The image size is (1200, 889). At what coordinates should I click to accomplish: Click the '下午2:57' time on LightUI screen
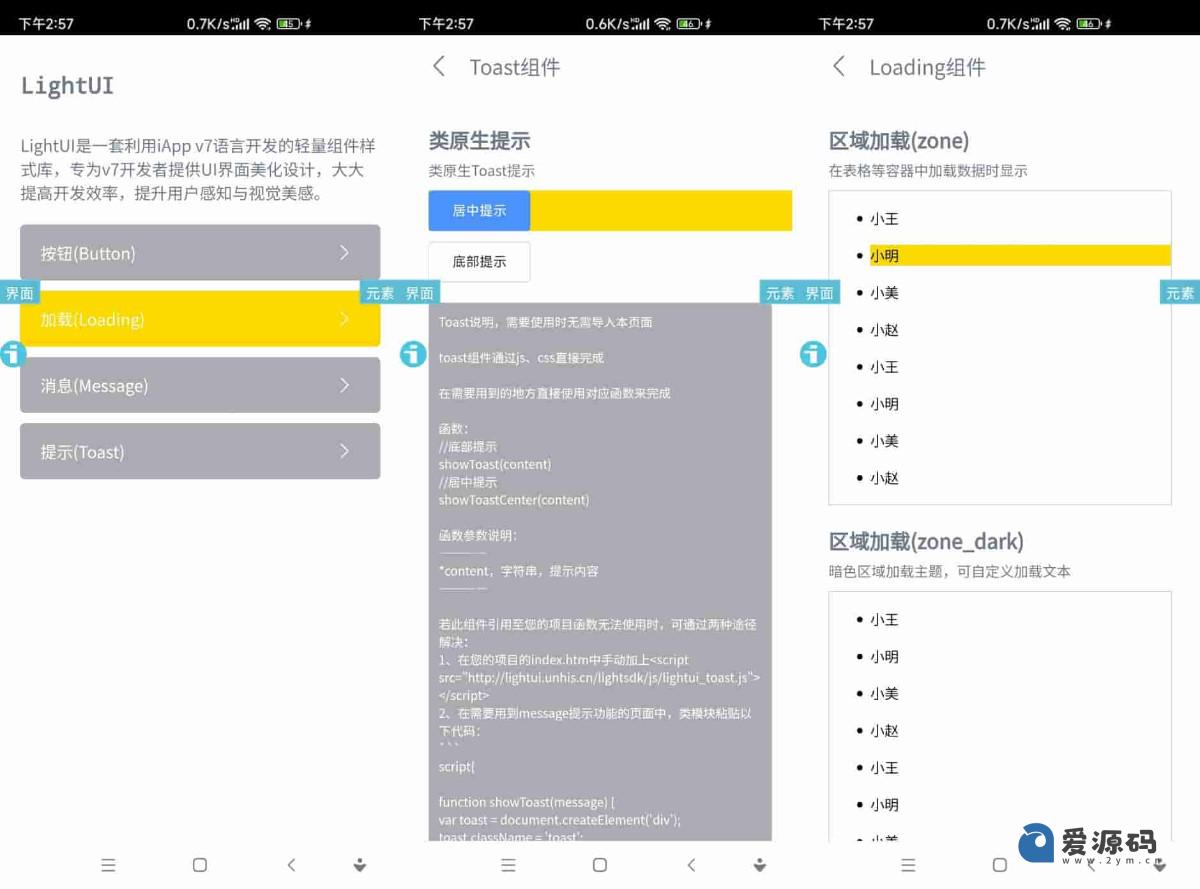pos(46,23)
